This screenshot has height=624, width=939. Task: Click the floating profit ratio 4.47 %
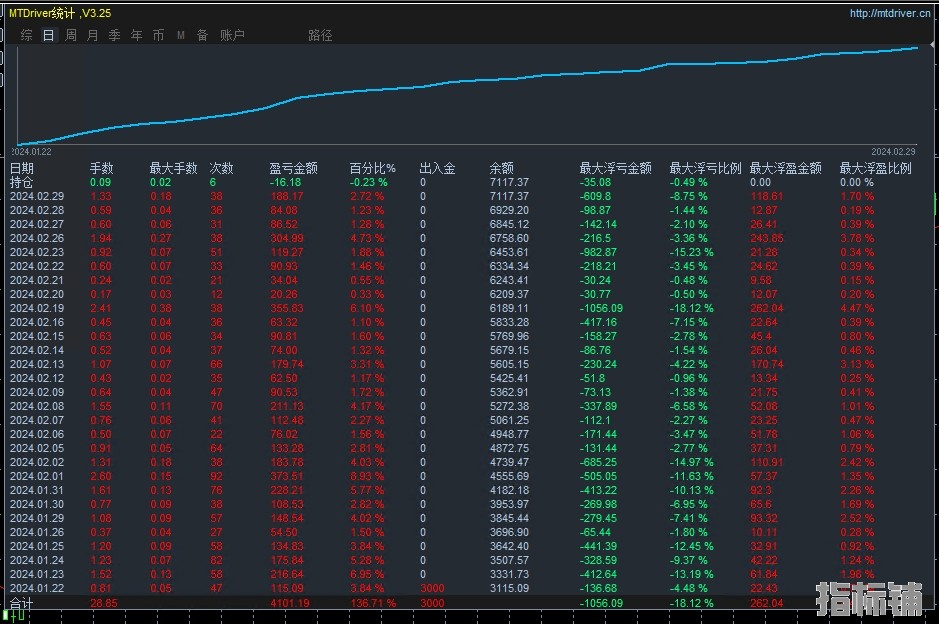point(856,308)
